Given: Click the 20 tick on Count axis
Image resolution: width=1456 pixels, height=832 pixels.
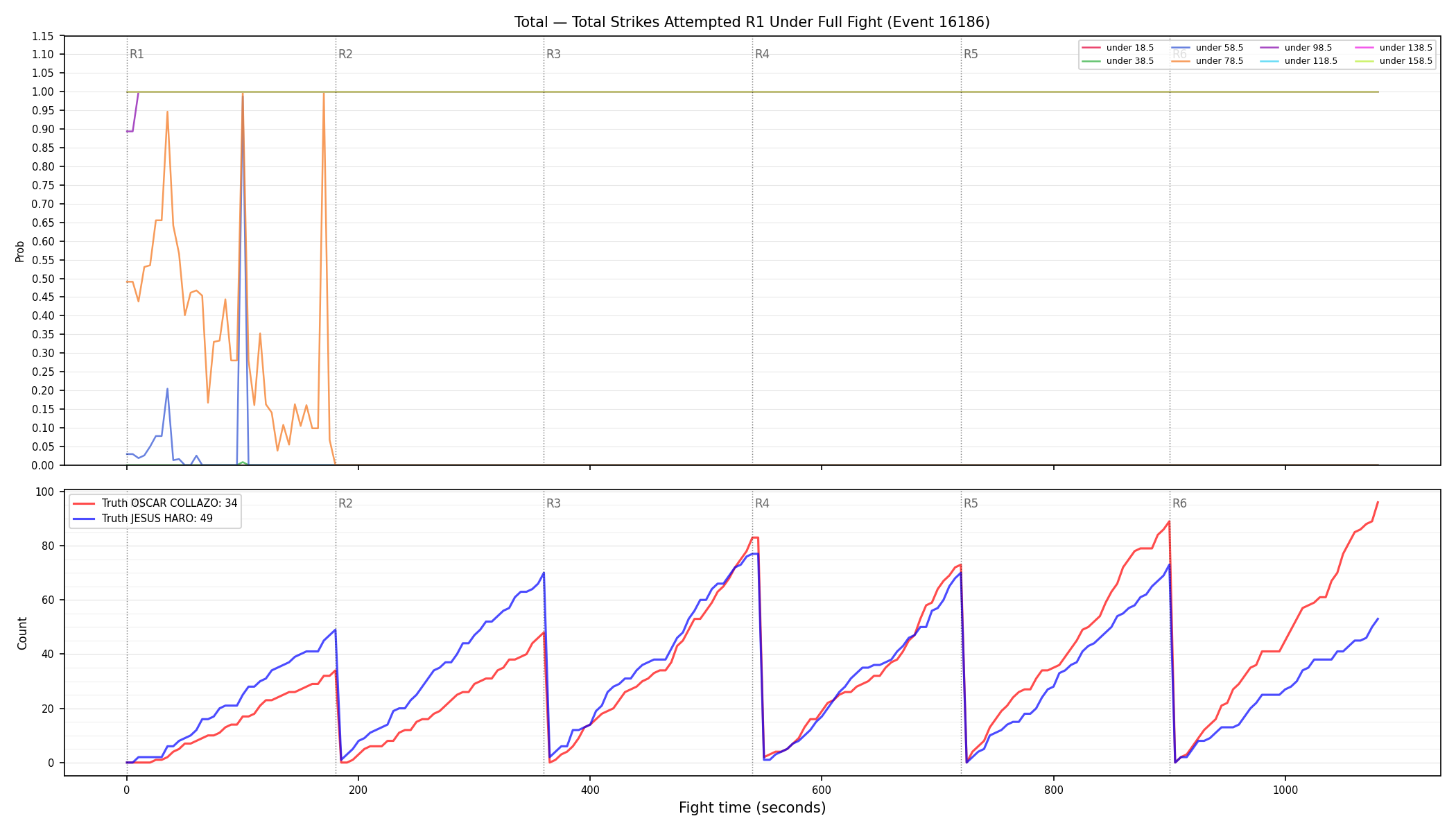Looking at the screenshot, I should point(48,709).
